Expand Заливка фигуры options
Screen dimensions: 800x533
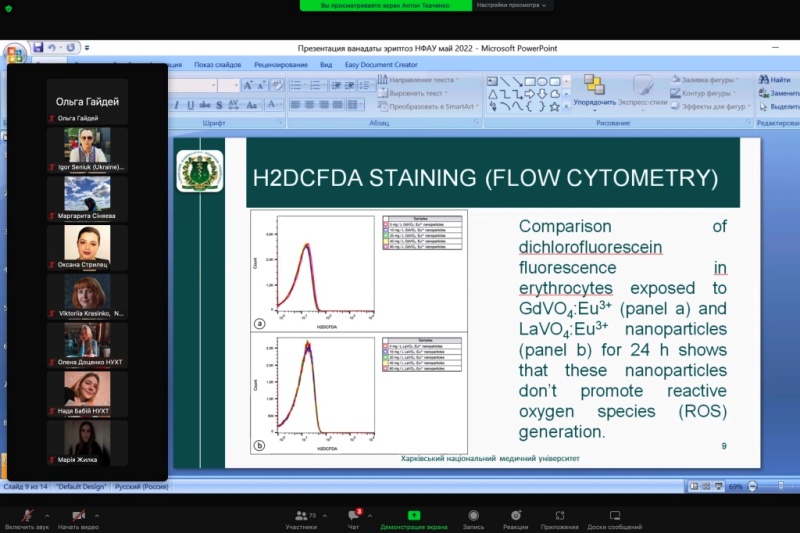click(705, 80)
